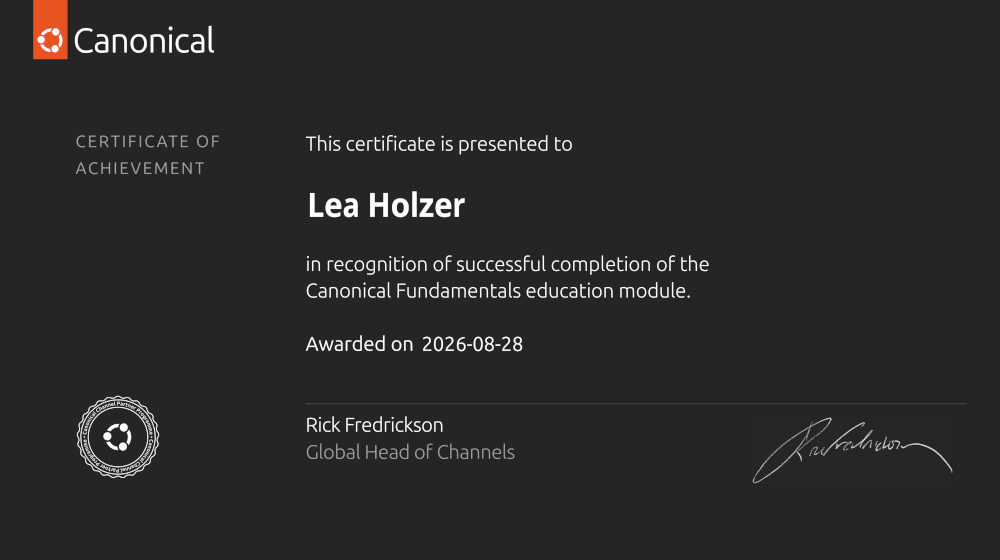1000x560 pixels.
Task: Click the Canonical wordmark text
Action: pos(144,41)
